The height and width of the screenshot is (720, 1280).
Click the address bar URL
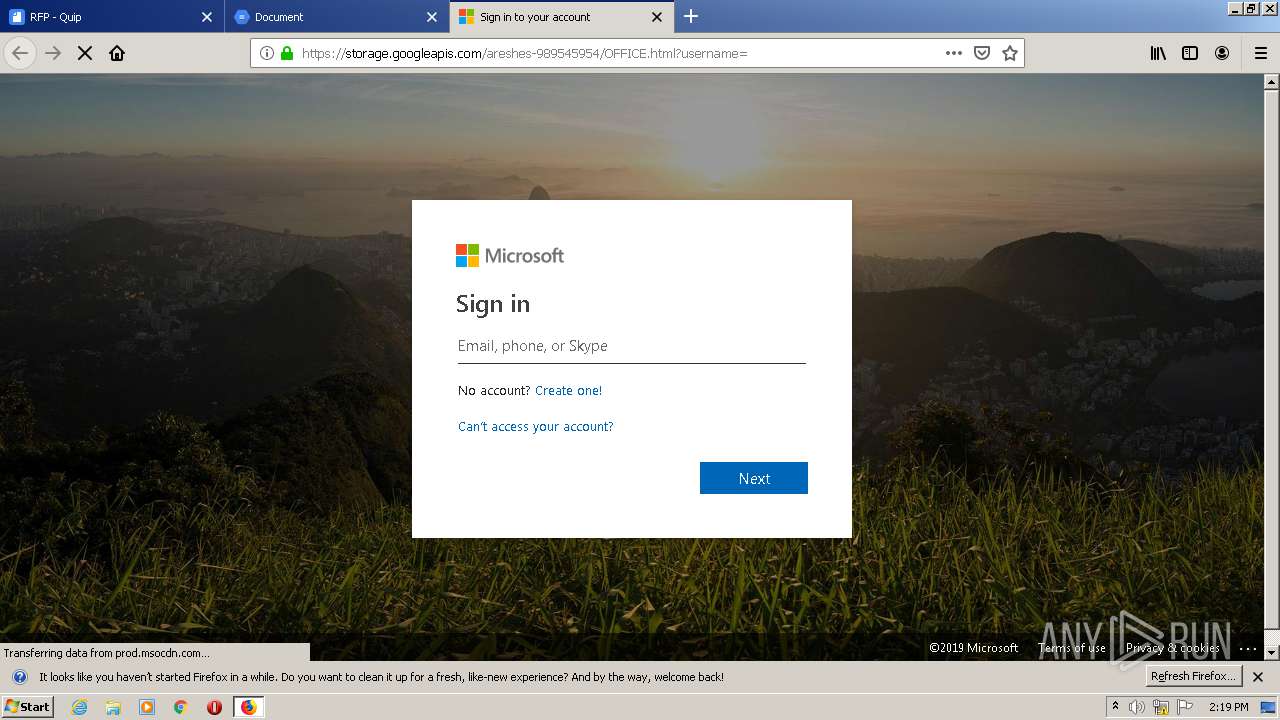click(524, 53)
